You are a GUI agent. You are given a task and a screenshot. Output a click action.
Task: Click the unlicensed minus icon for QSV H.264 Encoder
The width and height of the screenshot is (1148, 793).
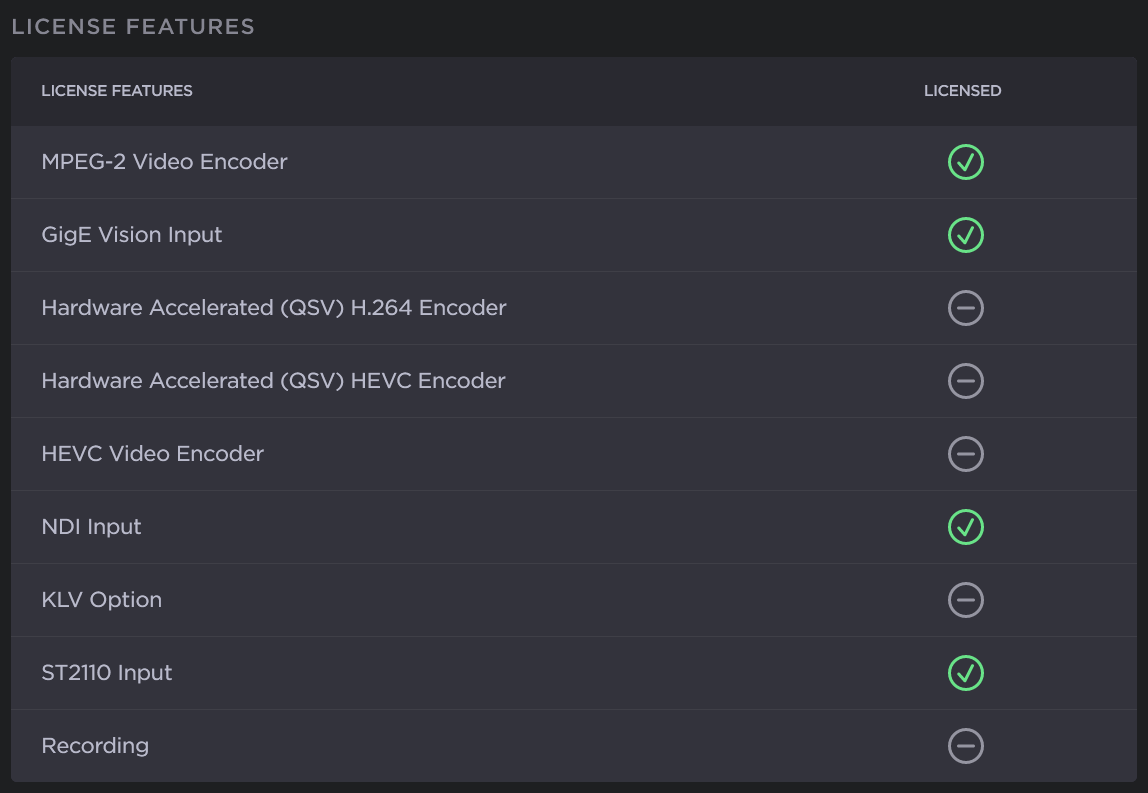[966, 308]
